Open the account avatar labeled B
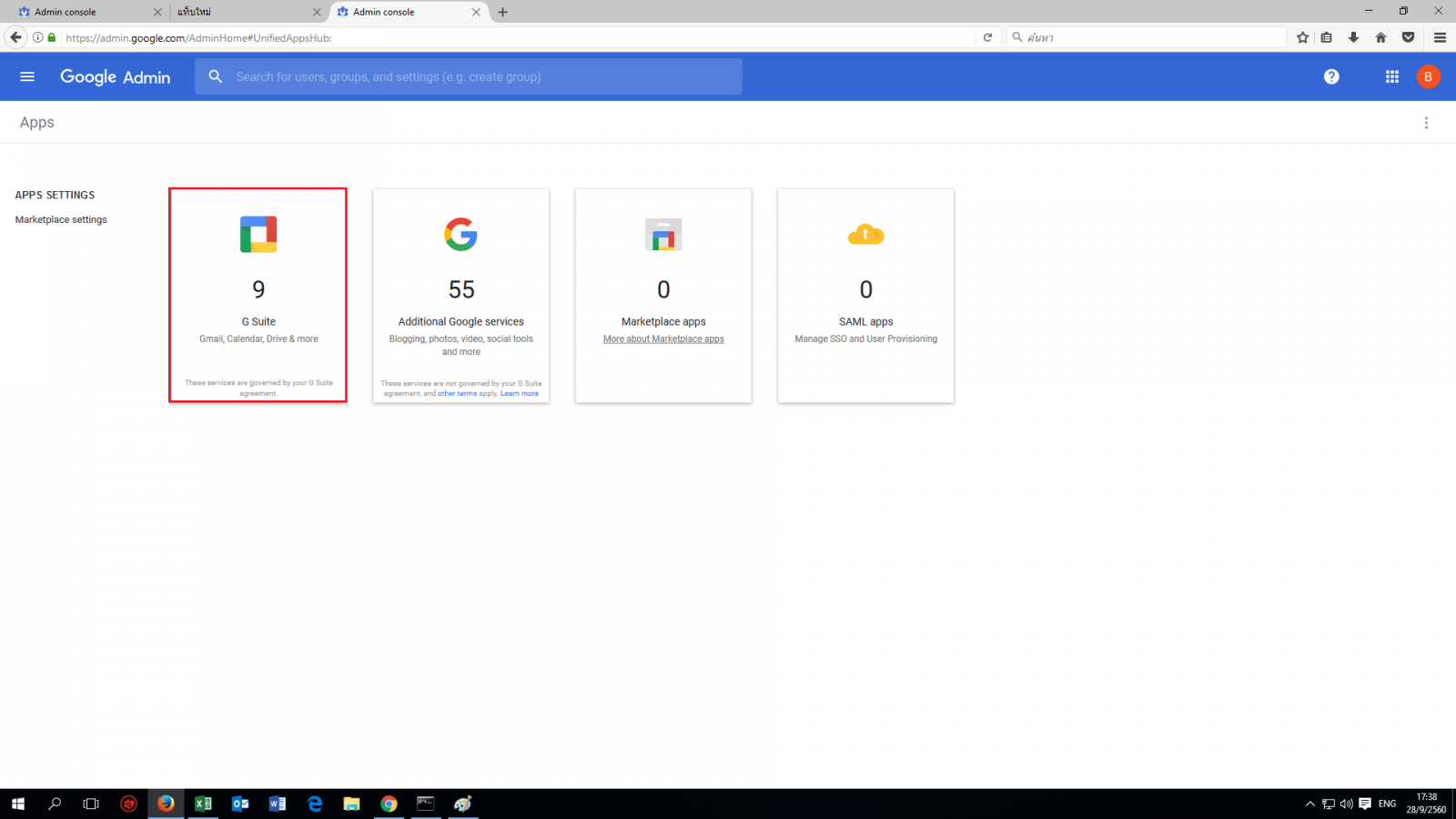Image resolution: width=1456 pixels, height=819 pixels. 1428,76
